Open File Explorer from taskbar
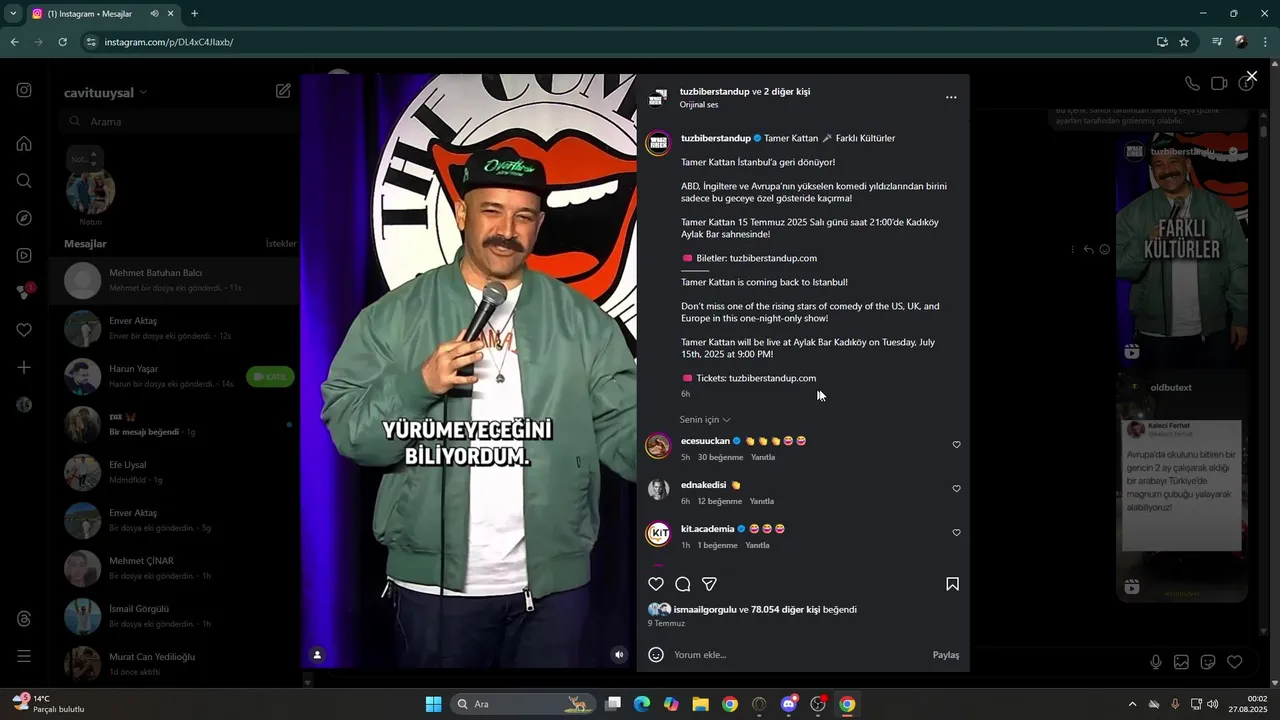Screen dimensions: 1280x720 click(700, 704)
